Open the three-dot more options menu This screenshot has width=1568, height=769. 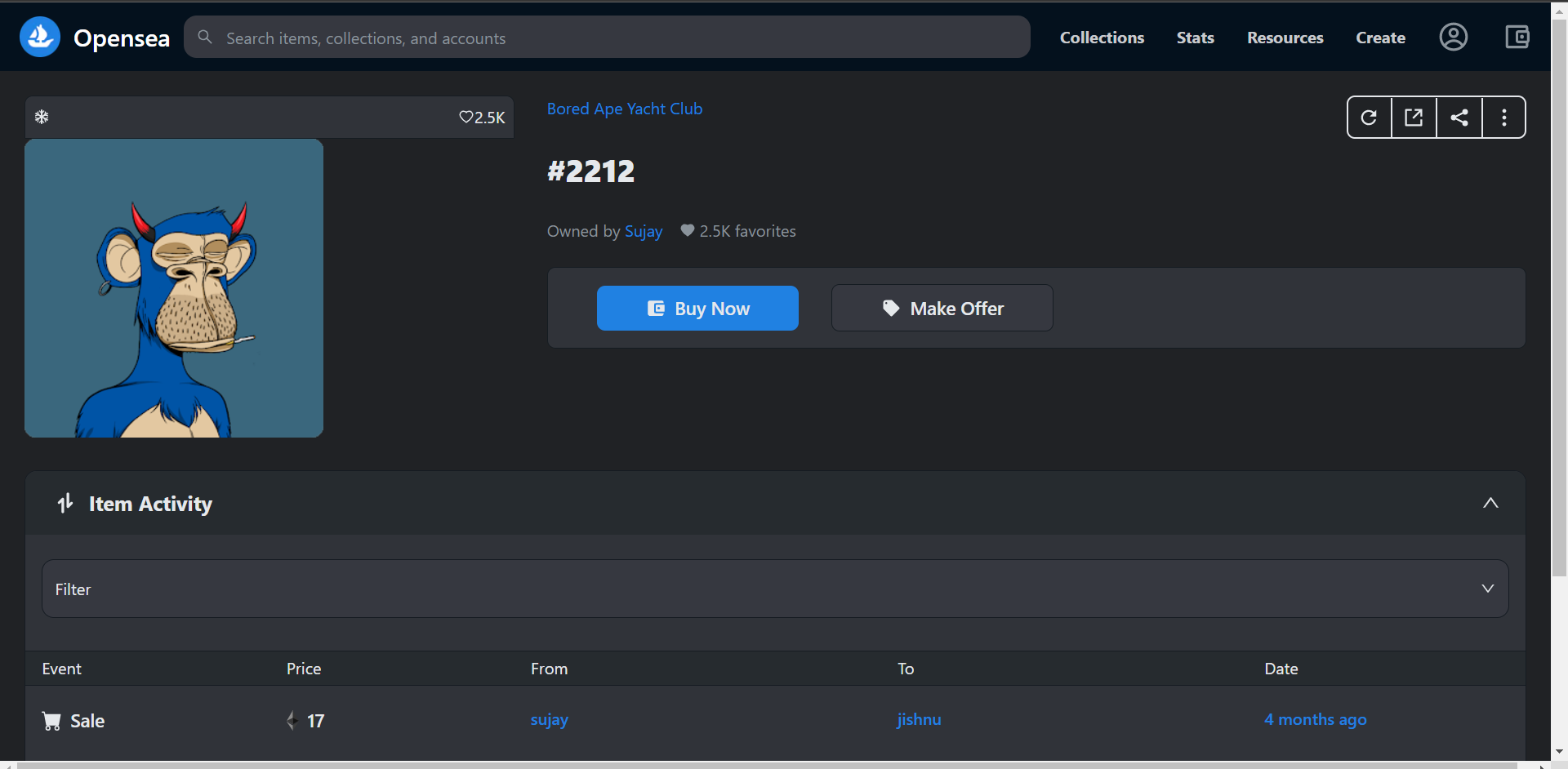[1503, 117]
